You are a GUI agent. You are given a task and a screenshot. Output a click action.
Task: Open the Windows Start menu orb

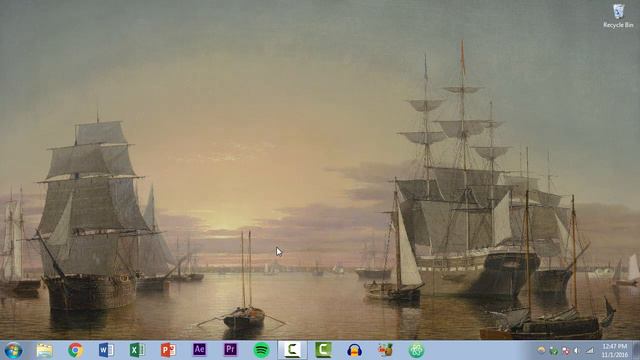click(x=13, y=351)
